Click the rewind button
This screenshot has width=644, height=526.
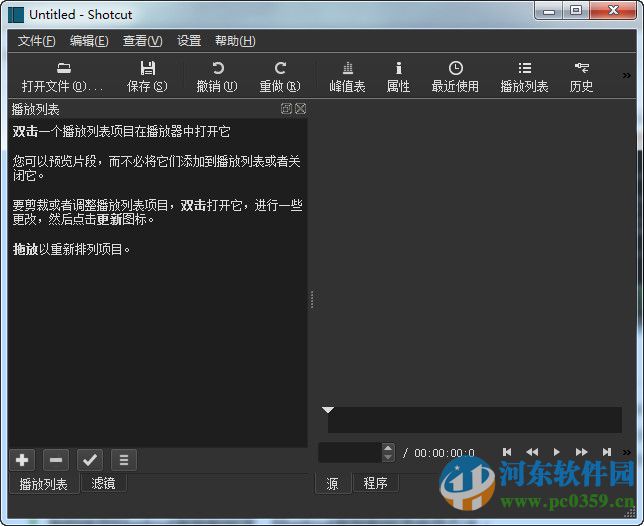[532, 452]
